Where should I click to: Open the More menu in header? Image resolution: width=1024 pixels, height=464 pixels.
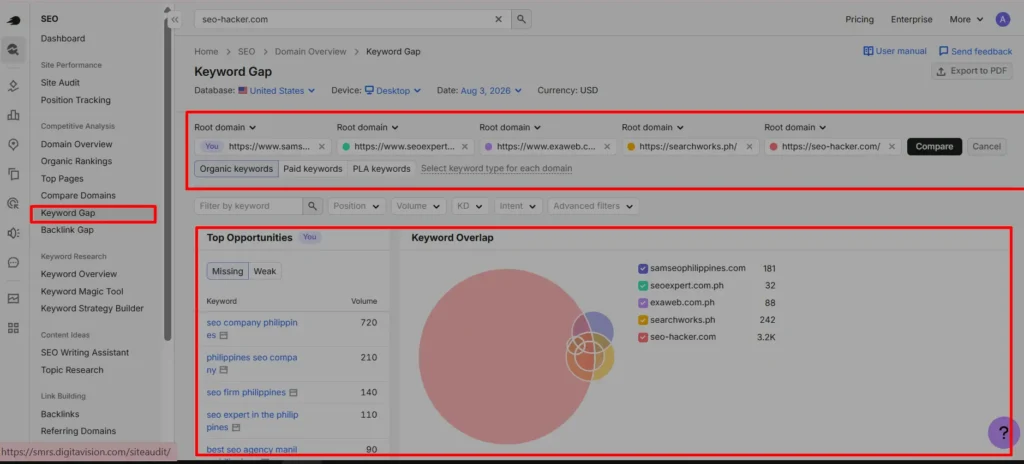pos(966,20)
